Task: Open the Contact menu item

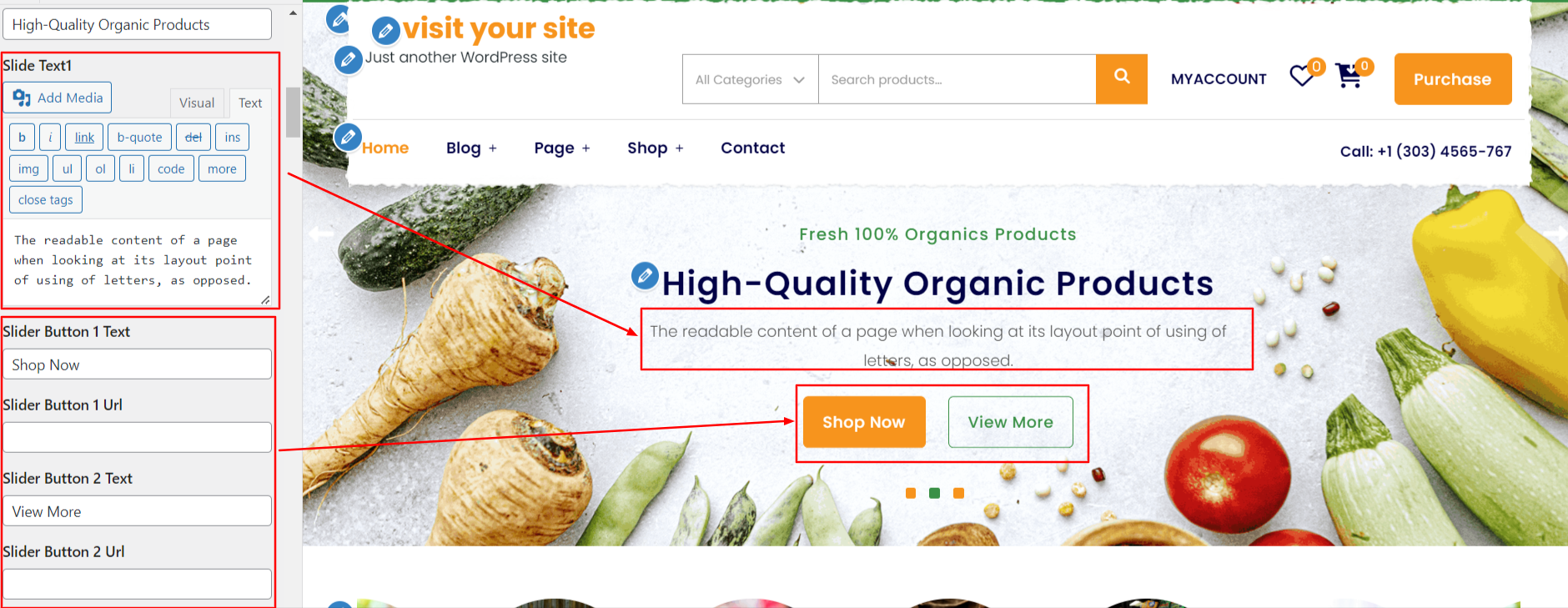Action: pos(752,148)
